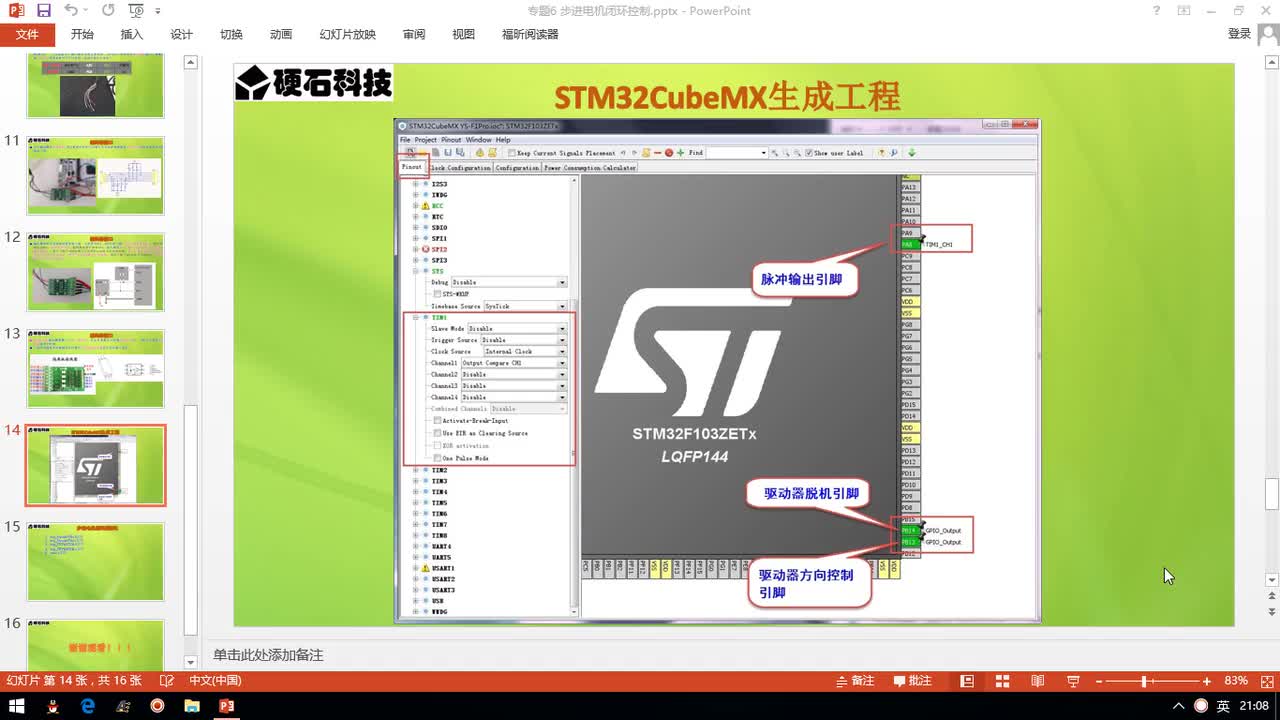Image resolution: width=1280 pixels, height=720 pixels.
Task: Click the screen recorder taskbar icon
Action: [157, 706]
